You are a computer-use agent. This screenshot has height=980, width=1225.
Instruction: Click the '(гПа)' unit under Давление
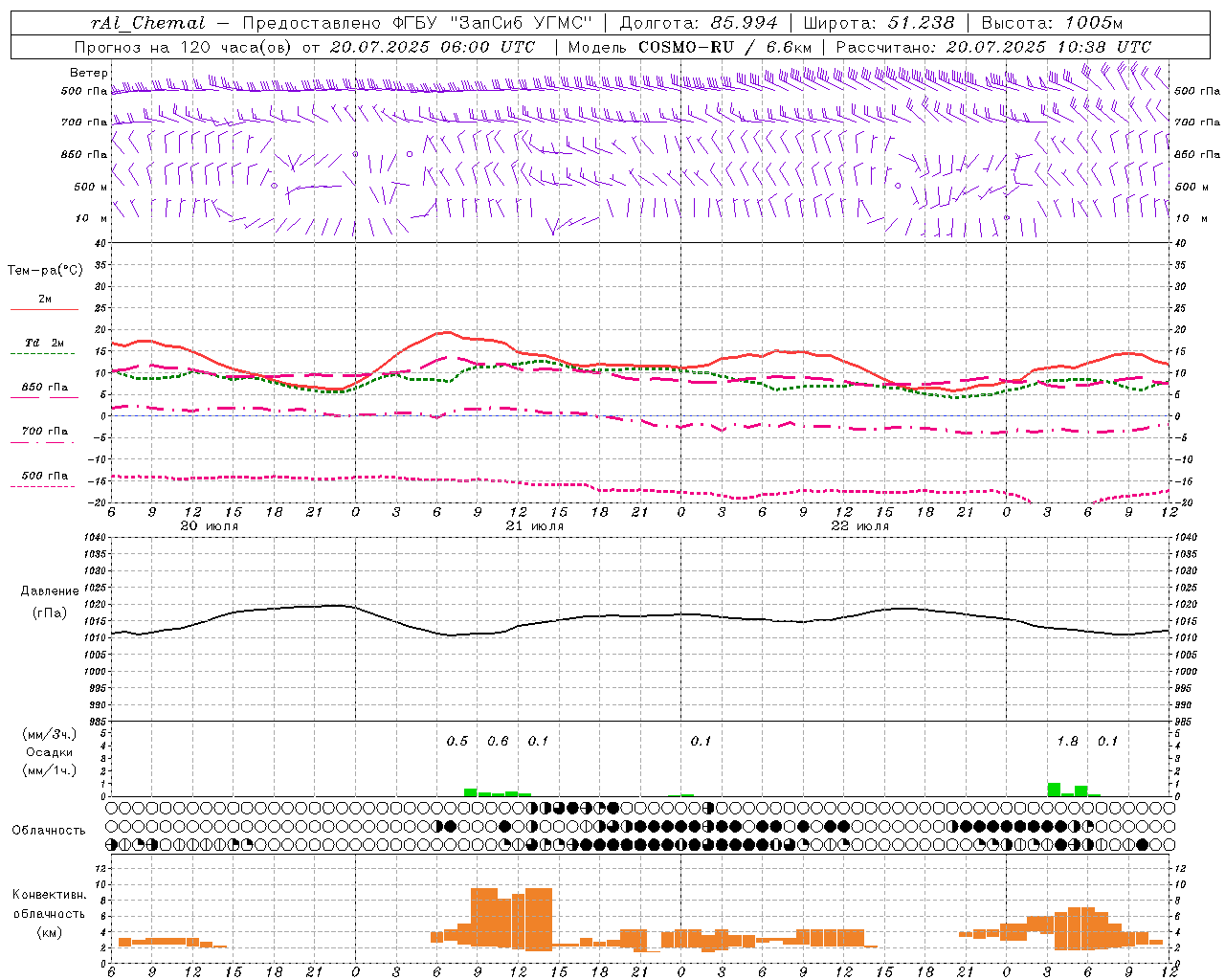[x=49, y=612]
